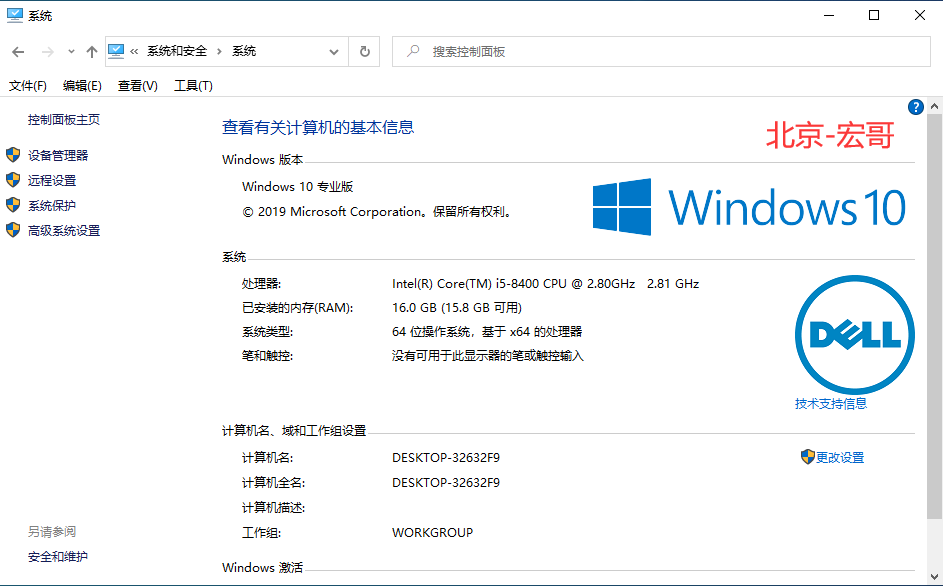Click the shield icon next to 更改设置

pos(807,457)
